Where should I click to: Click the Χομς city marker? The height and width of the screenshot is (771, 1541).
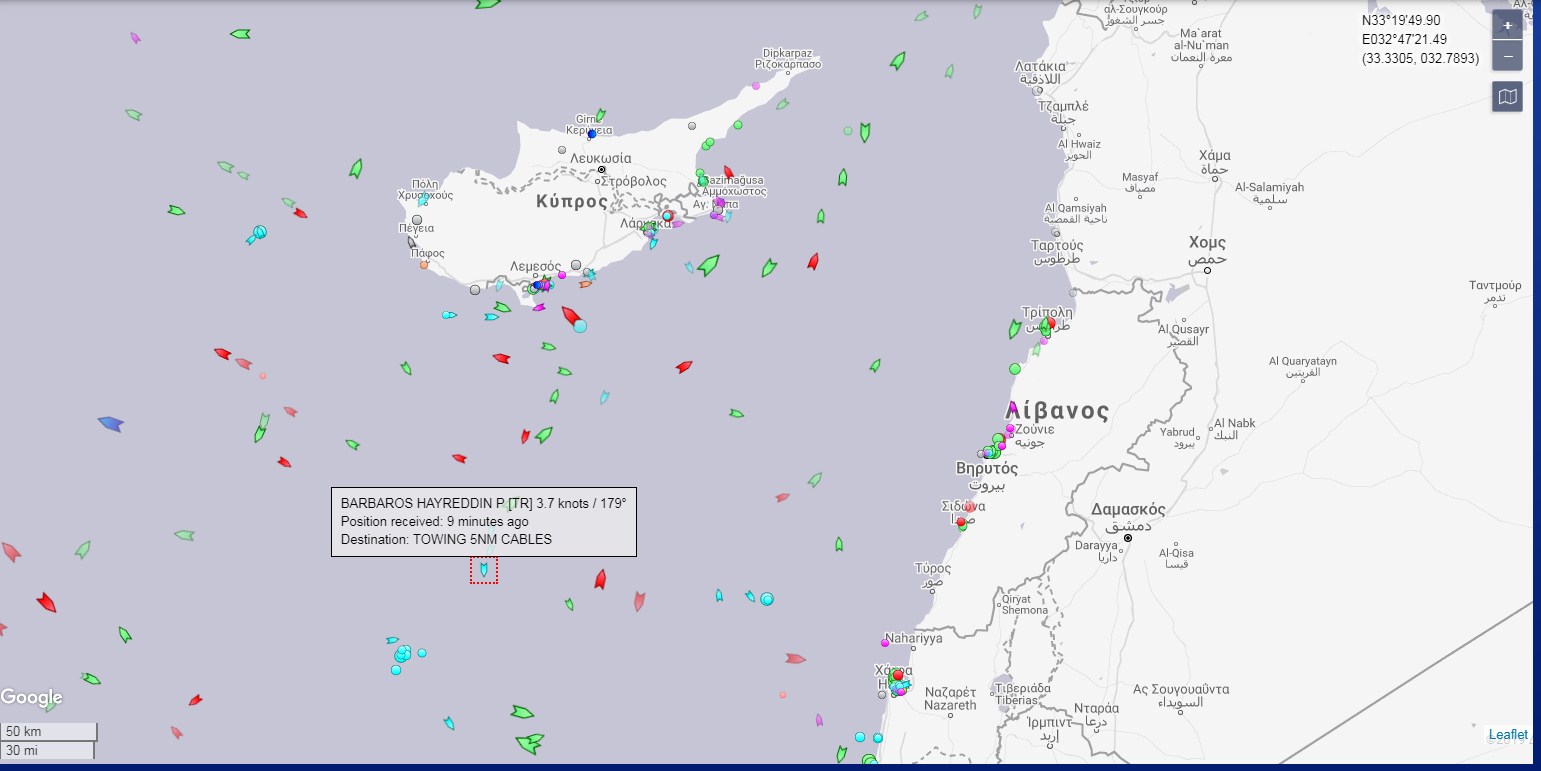point(1207,270)
